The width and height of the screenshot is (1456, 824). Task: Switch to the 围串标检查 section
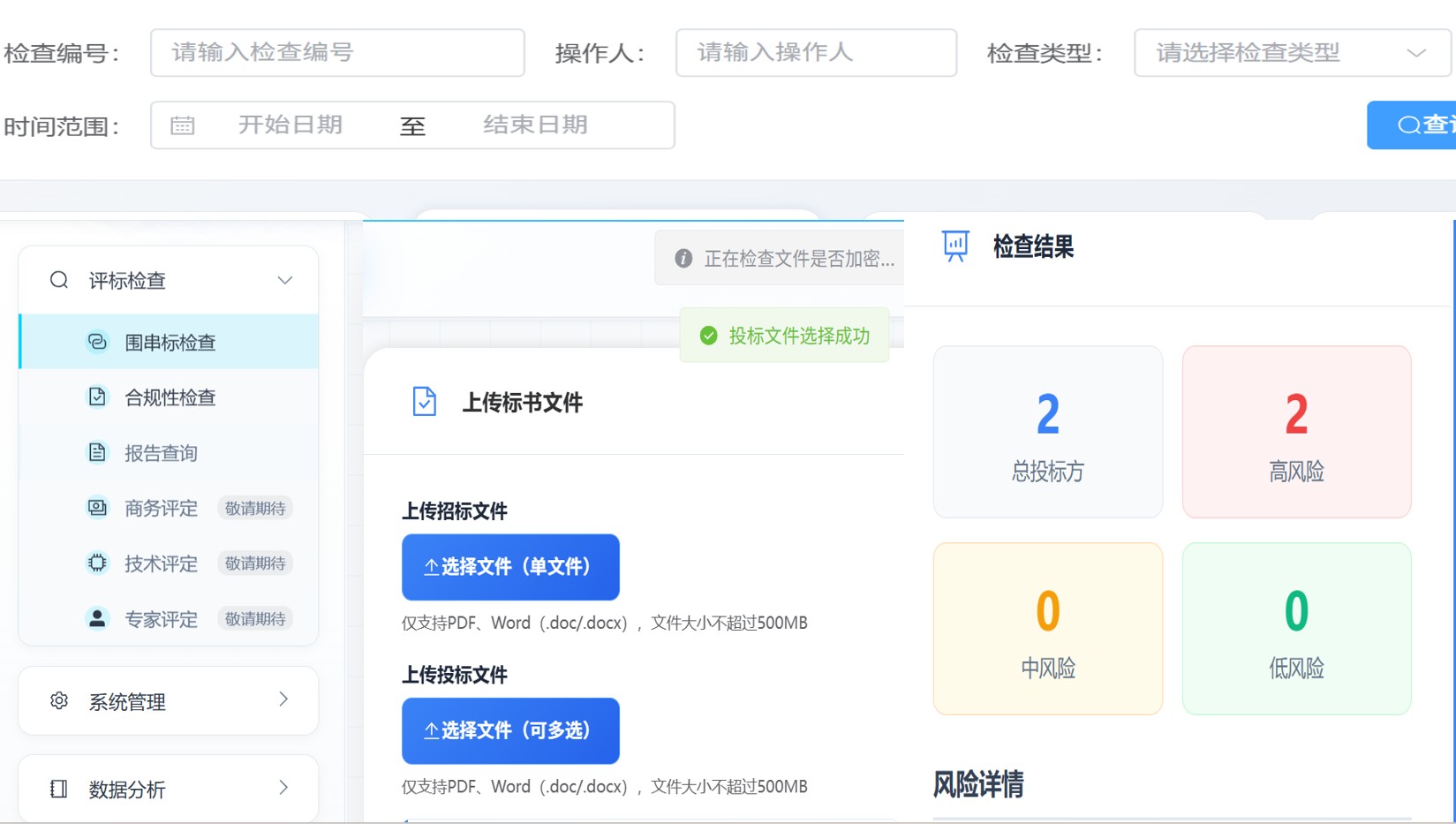tap(170, 342)
